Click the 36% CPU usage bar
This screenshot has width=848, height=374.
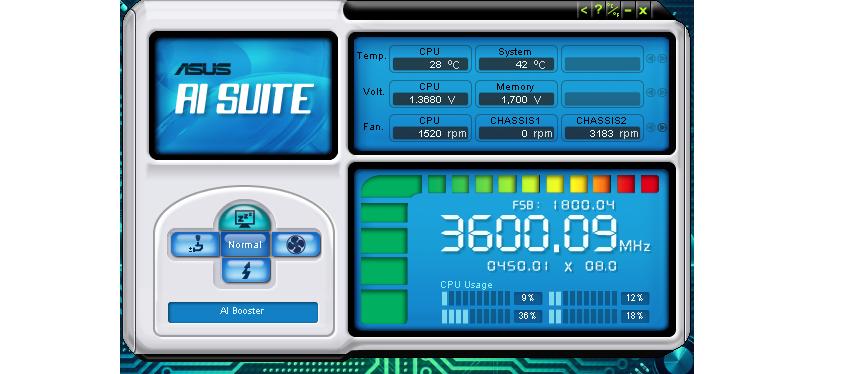(x=492, y=316)
